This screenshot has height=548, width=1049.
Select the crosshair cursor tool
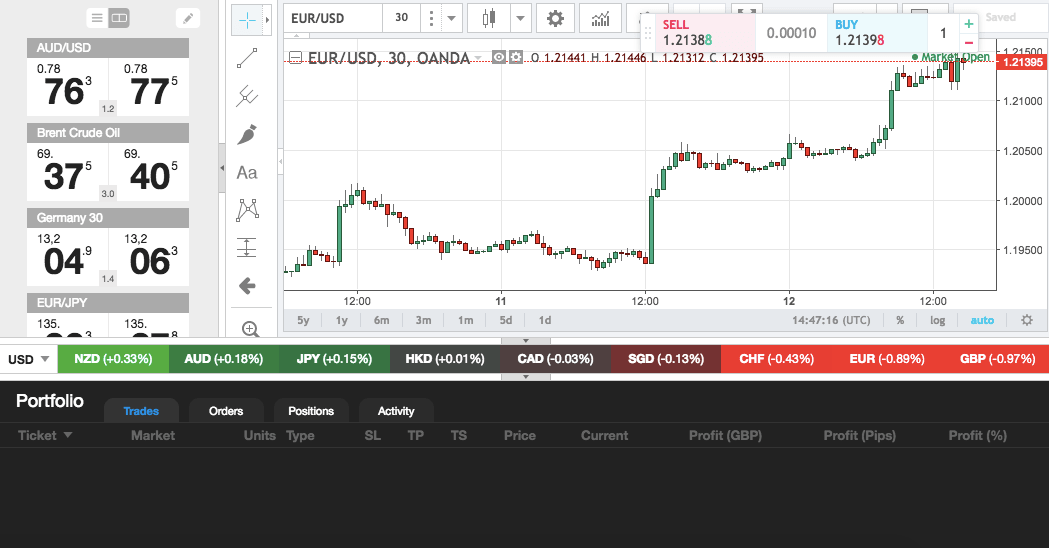[247, 20]
